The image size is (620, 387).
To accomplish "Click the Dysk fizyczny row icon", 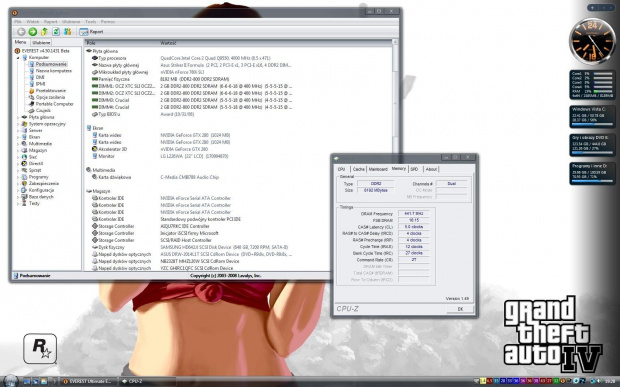I will tap(95, 247).
